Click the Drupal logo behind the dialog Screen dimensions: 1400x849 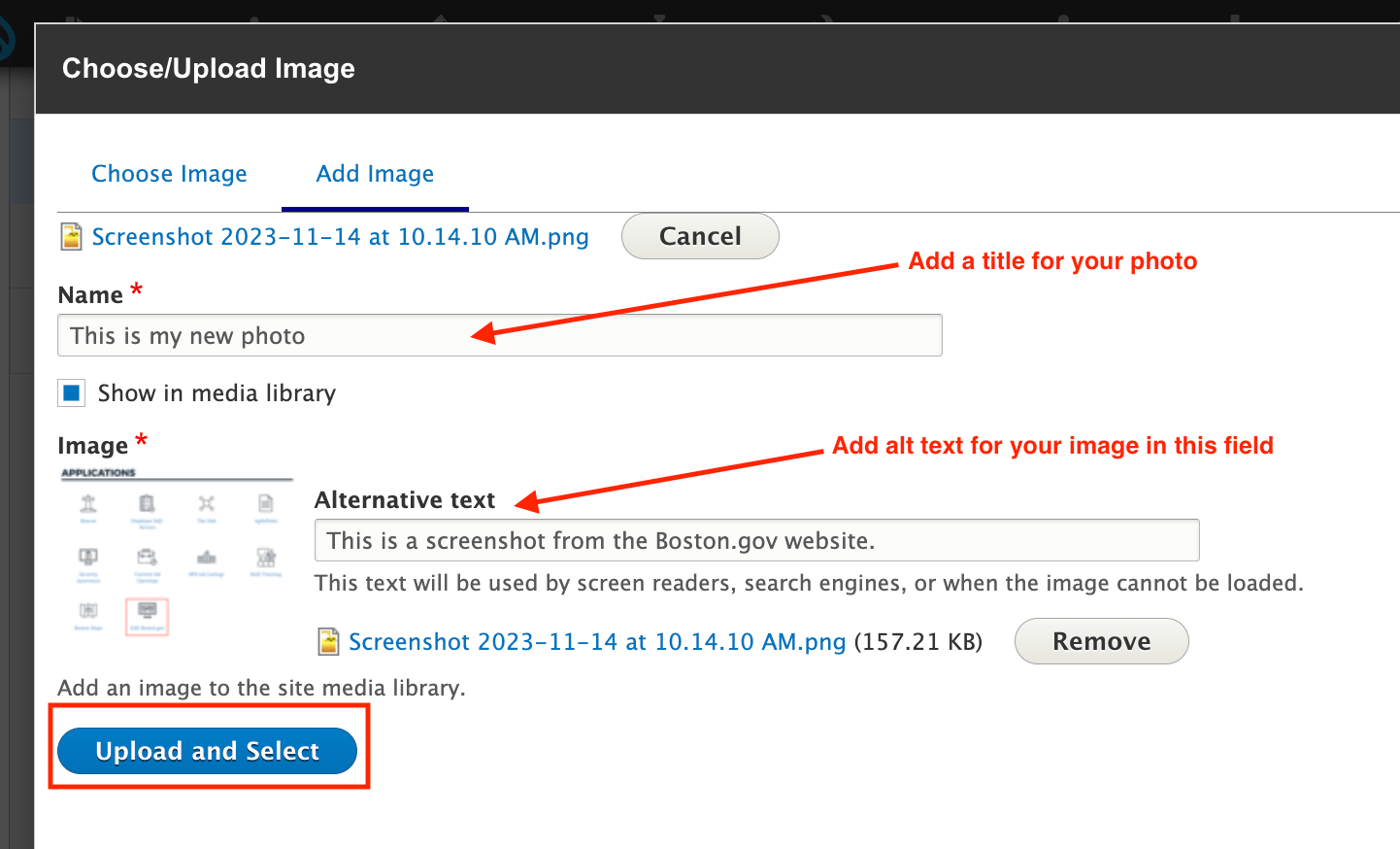[6, 41]
